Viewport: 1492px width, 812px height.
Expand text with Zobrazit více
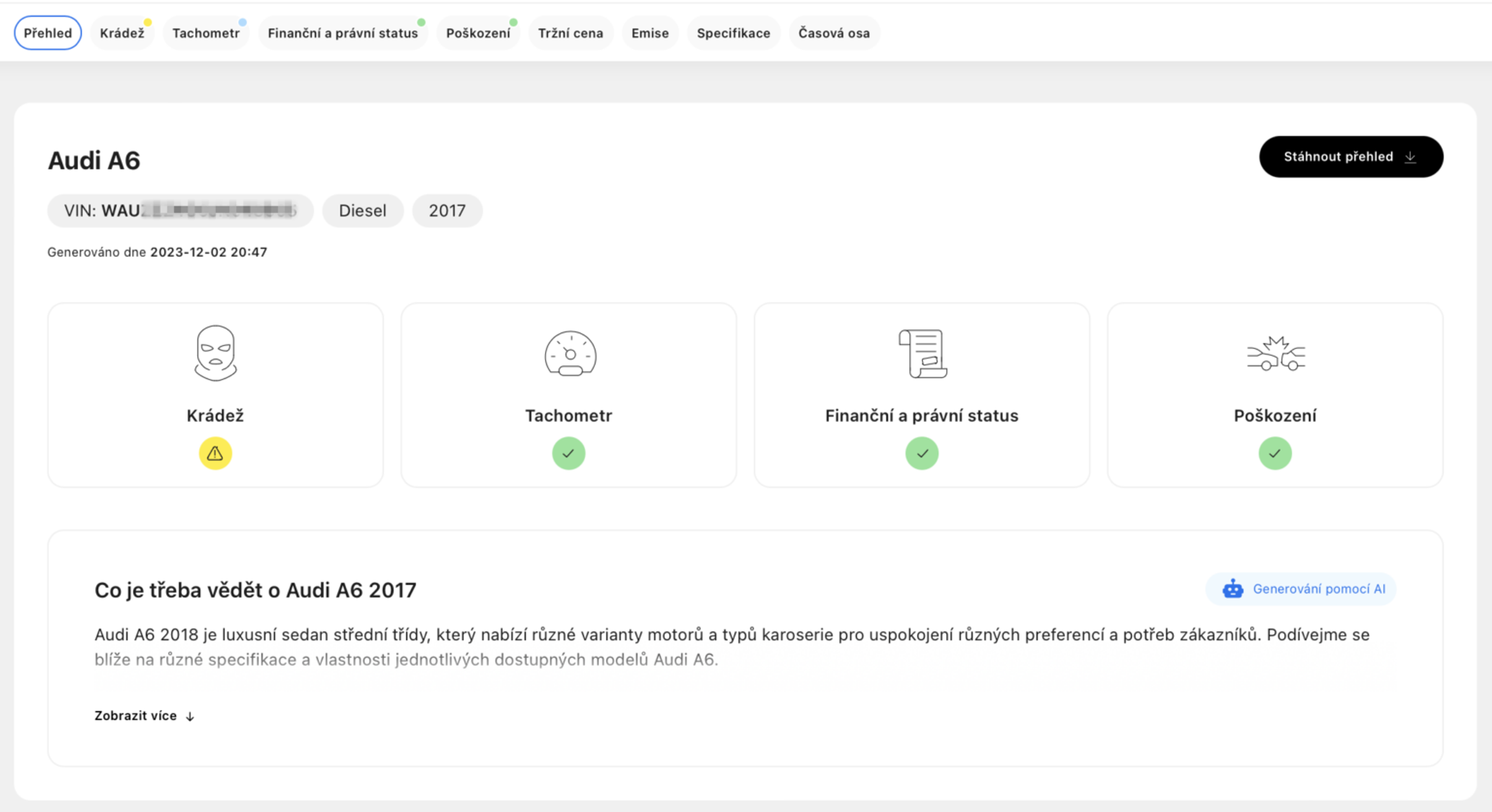[144, 716]
